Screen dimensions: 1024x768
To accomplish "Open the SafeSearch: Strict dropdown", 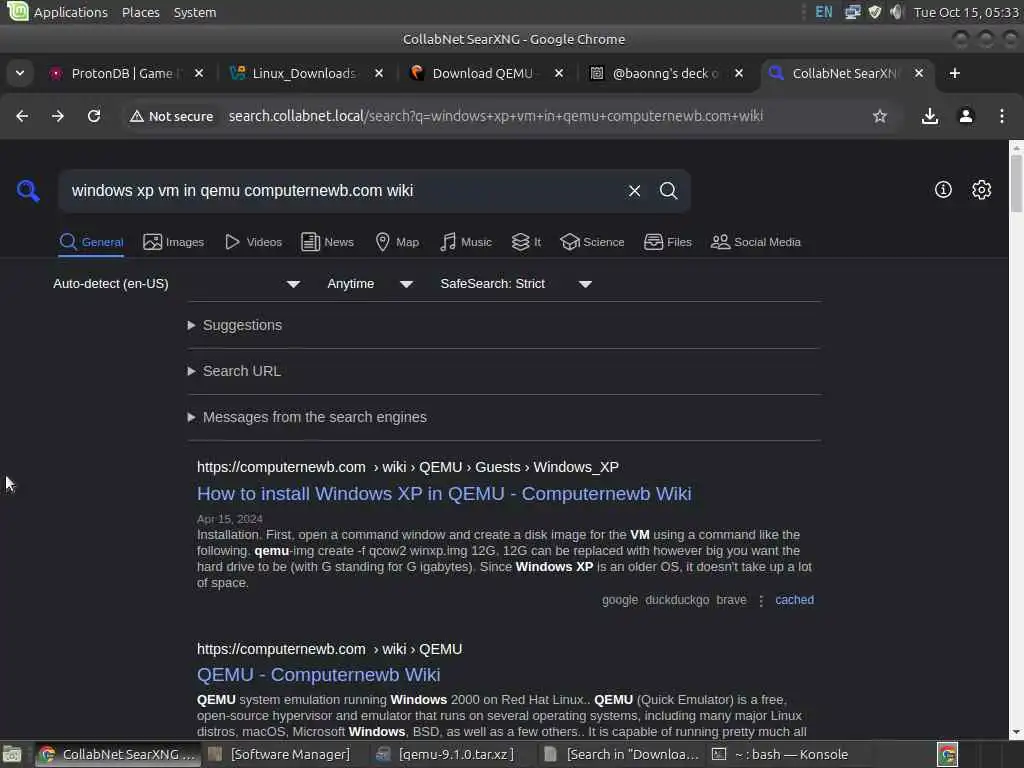I will [516, 284].
